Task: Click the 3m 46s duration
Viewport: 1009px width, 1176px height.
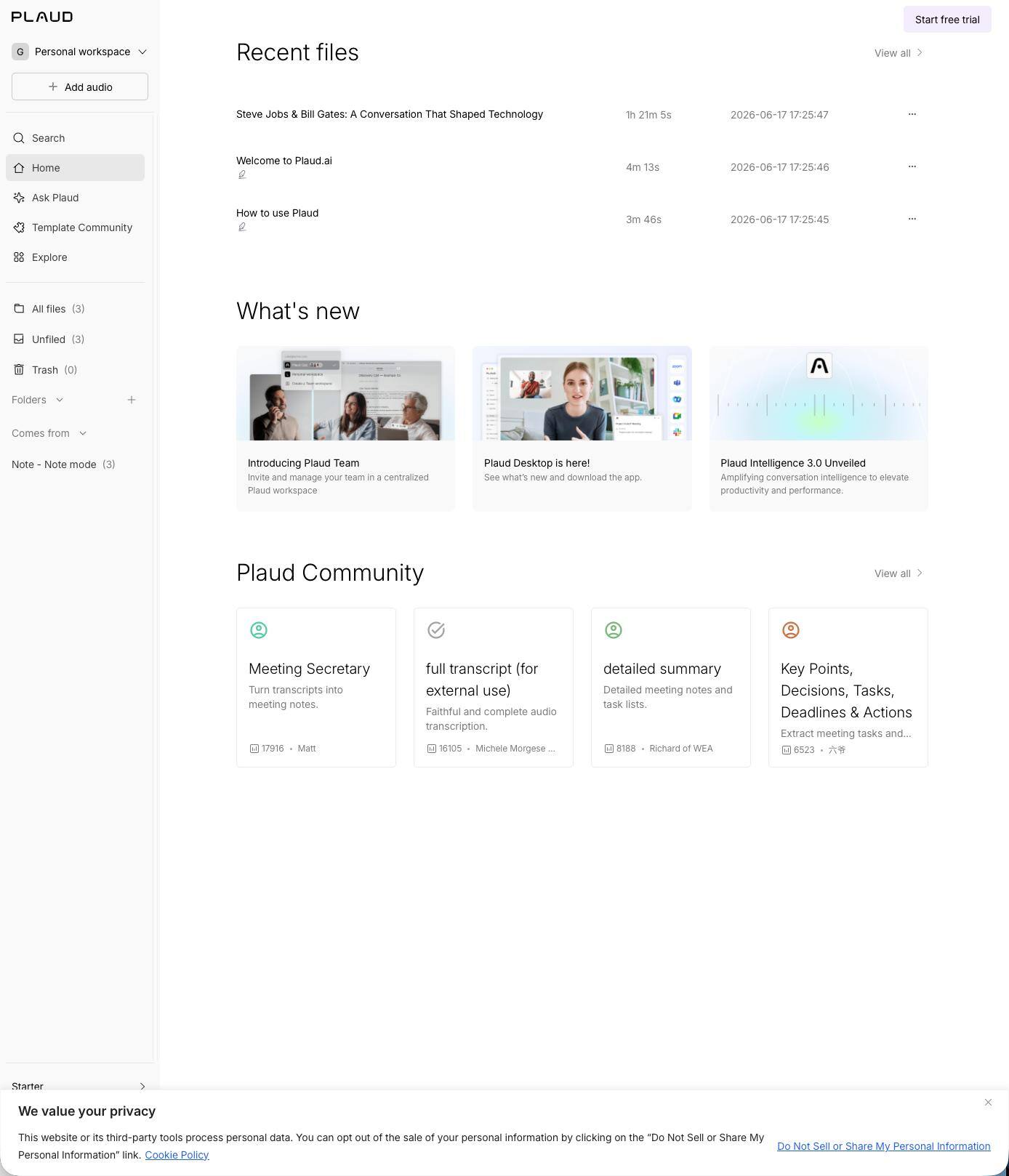Action: coord(643,220)
